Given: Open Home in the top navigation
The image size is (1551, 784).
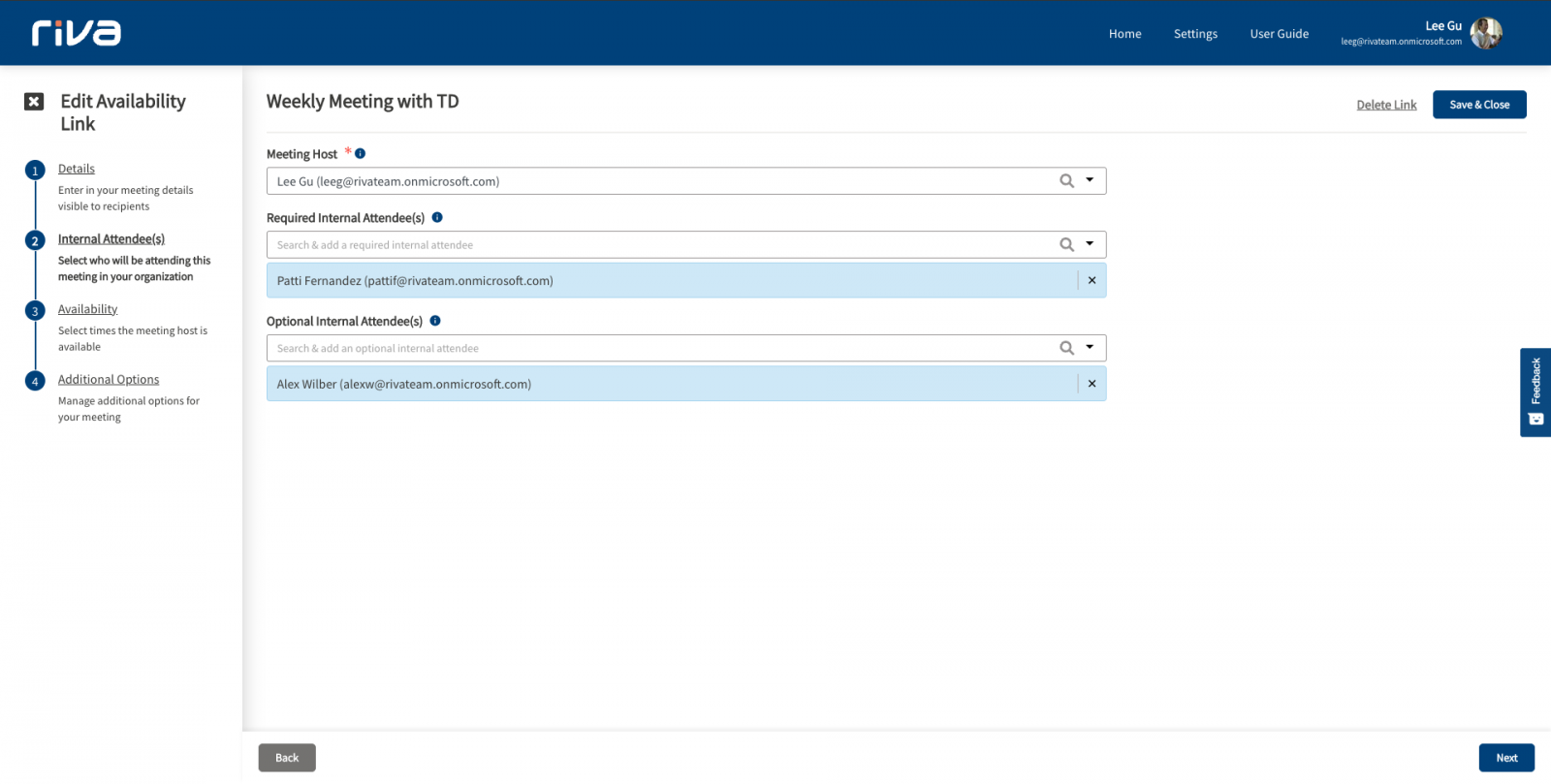Looking at the screenshot, I should [1124, 34].
